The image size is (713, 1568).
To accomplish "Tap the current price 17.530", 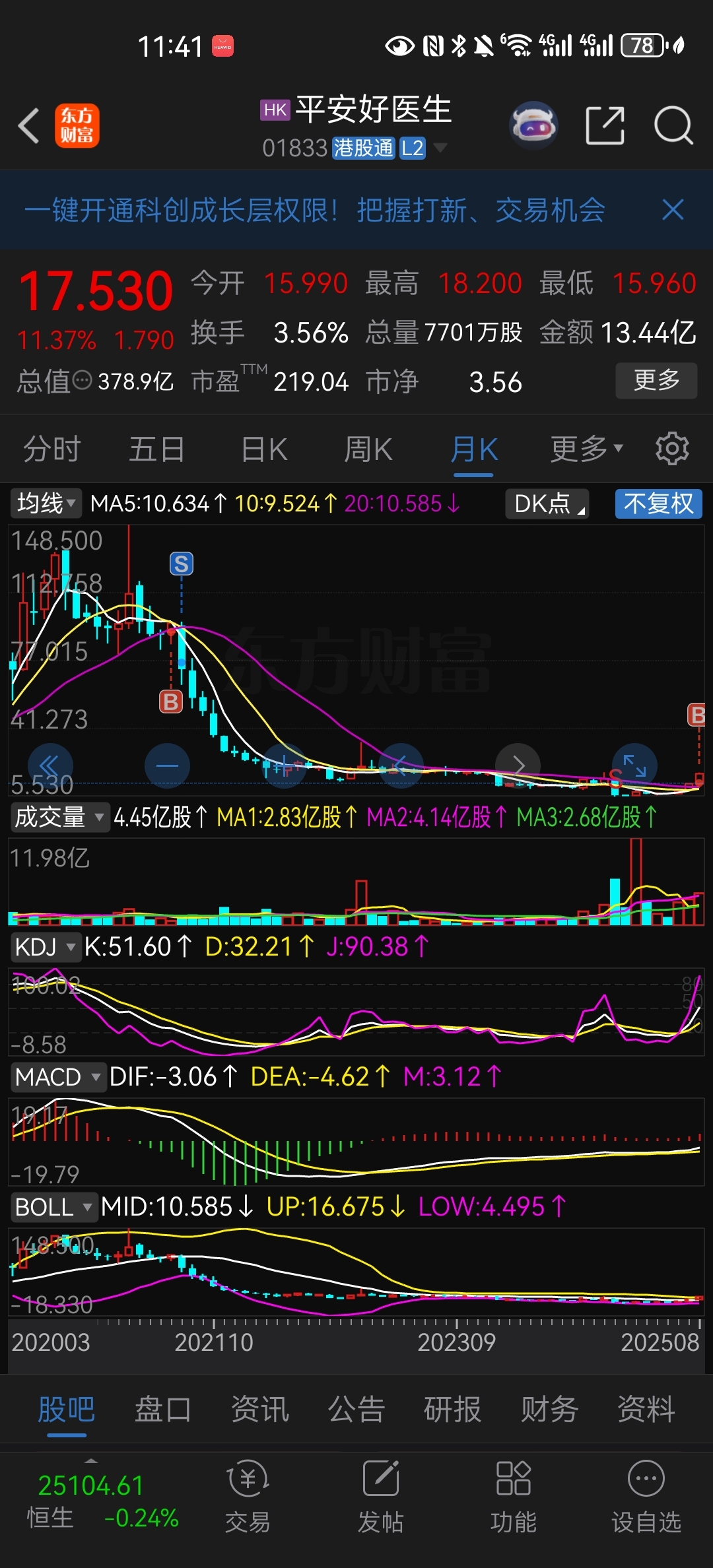I will 96,291.
